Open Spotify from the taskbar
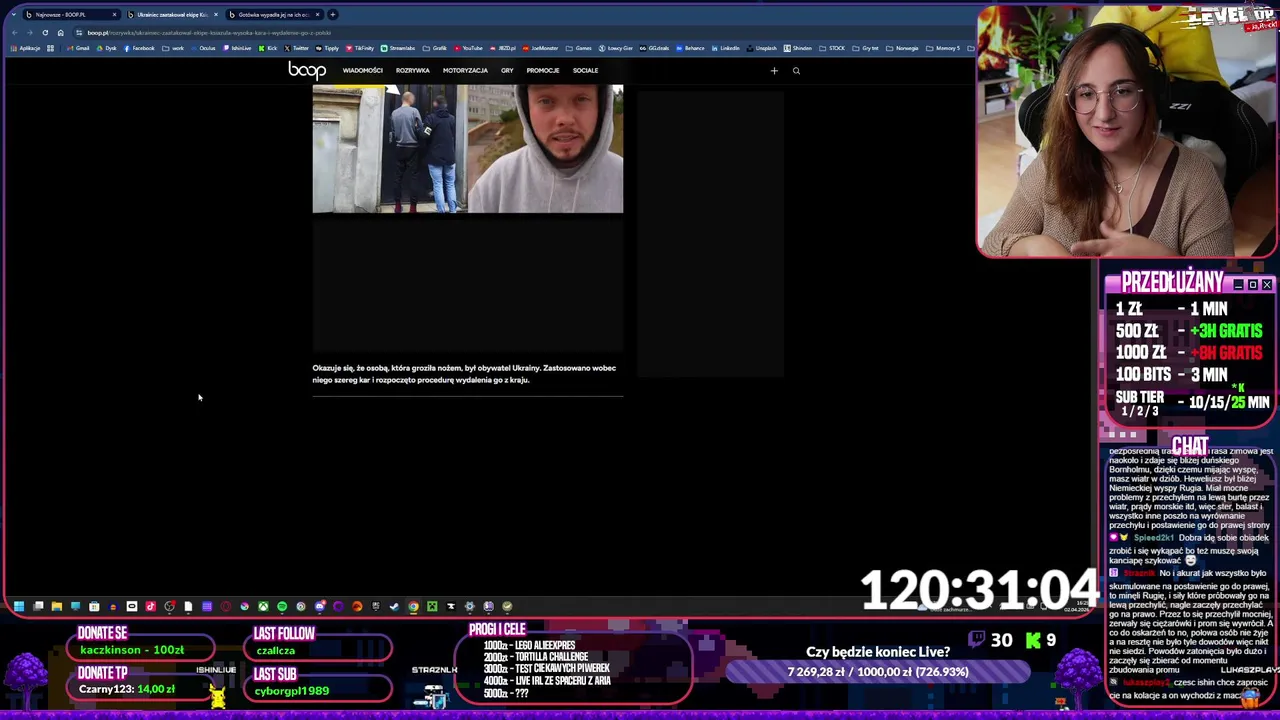Image resolution: width=1280 pixels, height=720 pixels. pos(282,606)
